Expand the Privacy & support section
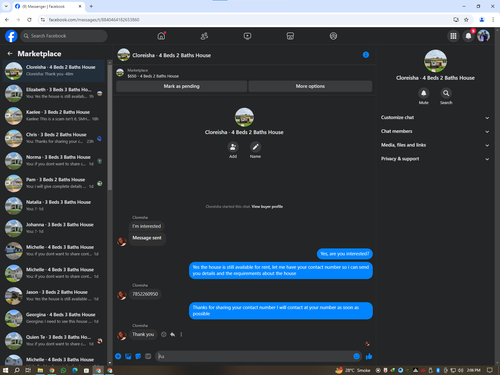 [435, 159]
